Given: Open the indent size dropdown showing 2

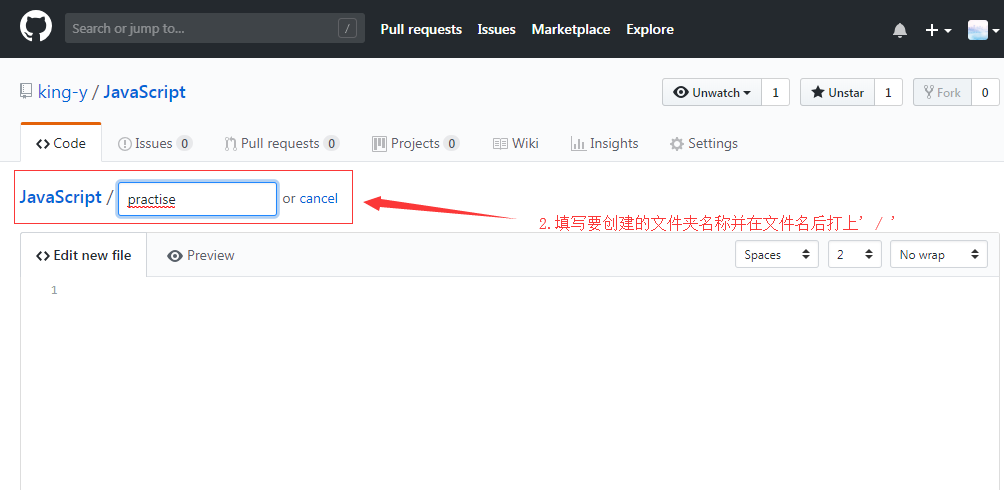Looking at the screenshot, I should (855, 254).
